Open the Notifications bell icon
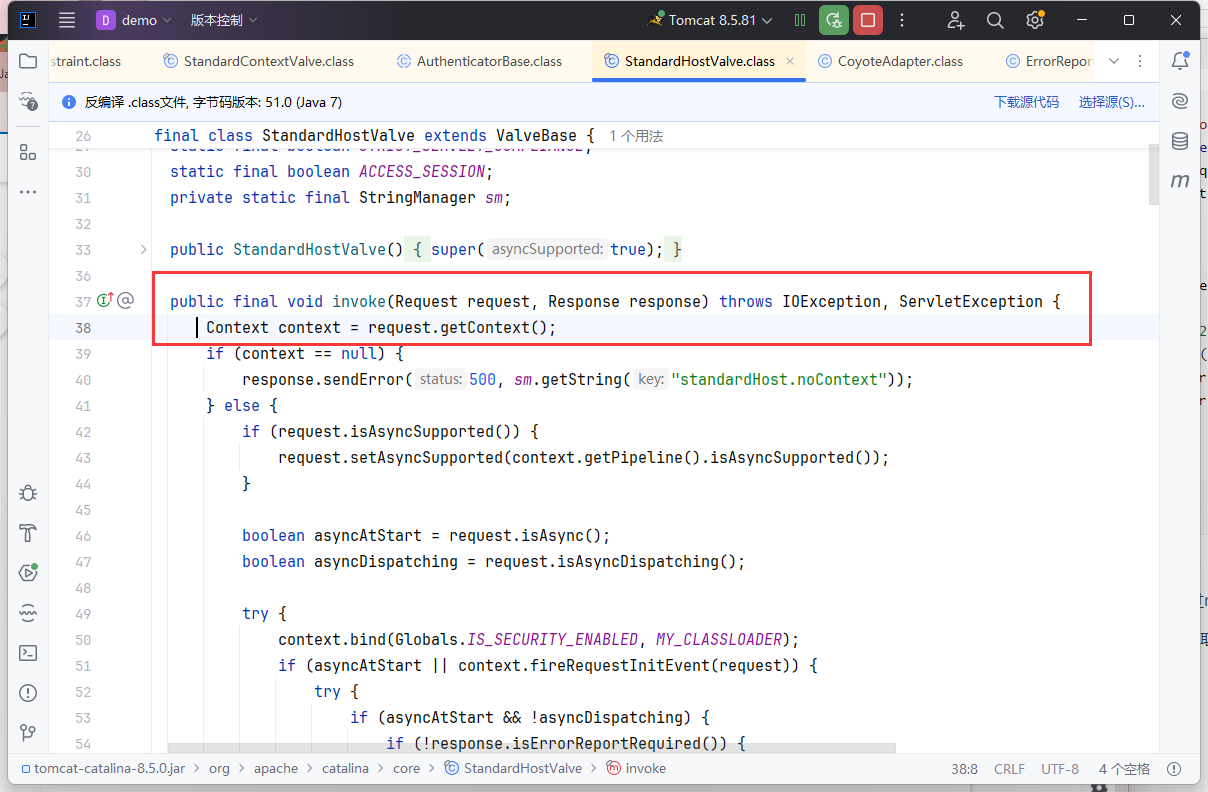This screenshot has width=1208, height=792. click(x=1180, y=61)
